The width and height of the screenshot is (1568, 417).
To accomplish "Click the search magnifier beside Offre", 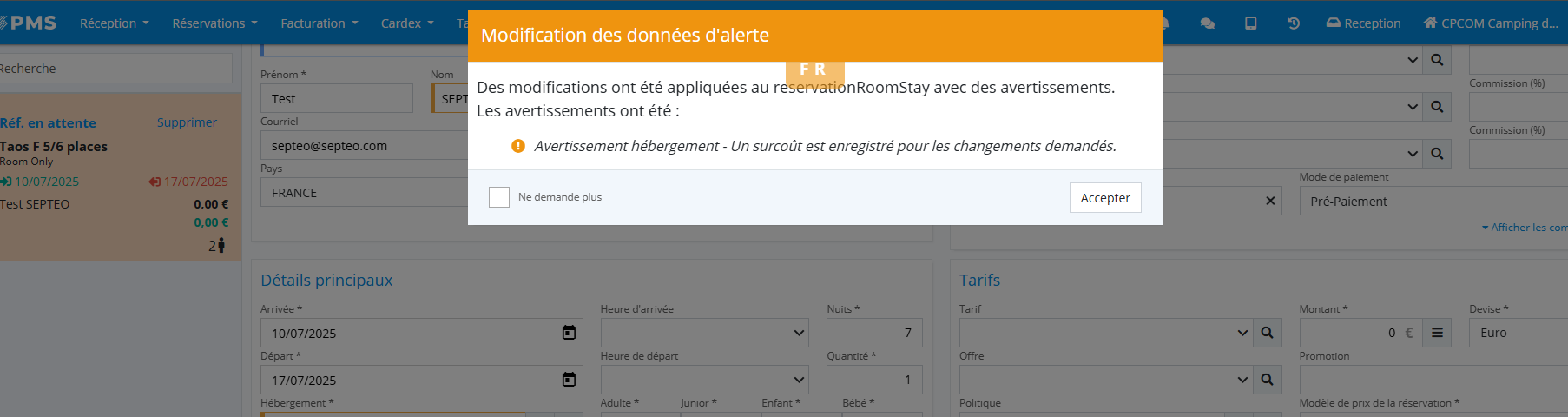I will [1267, 380].
